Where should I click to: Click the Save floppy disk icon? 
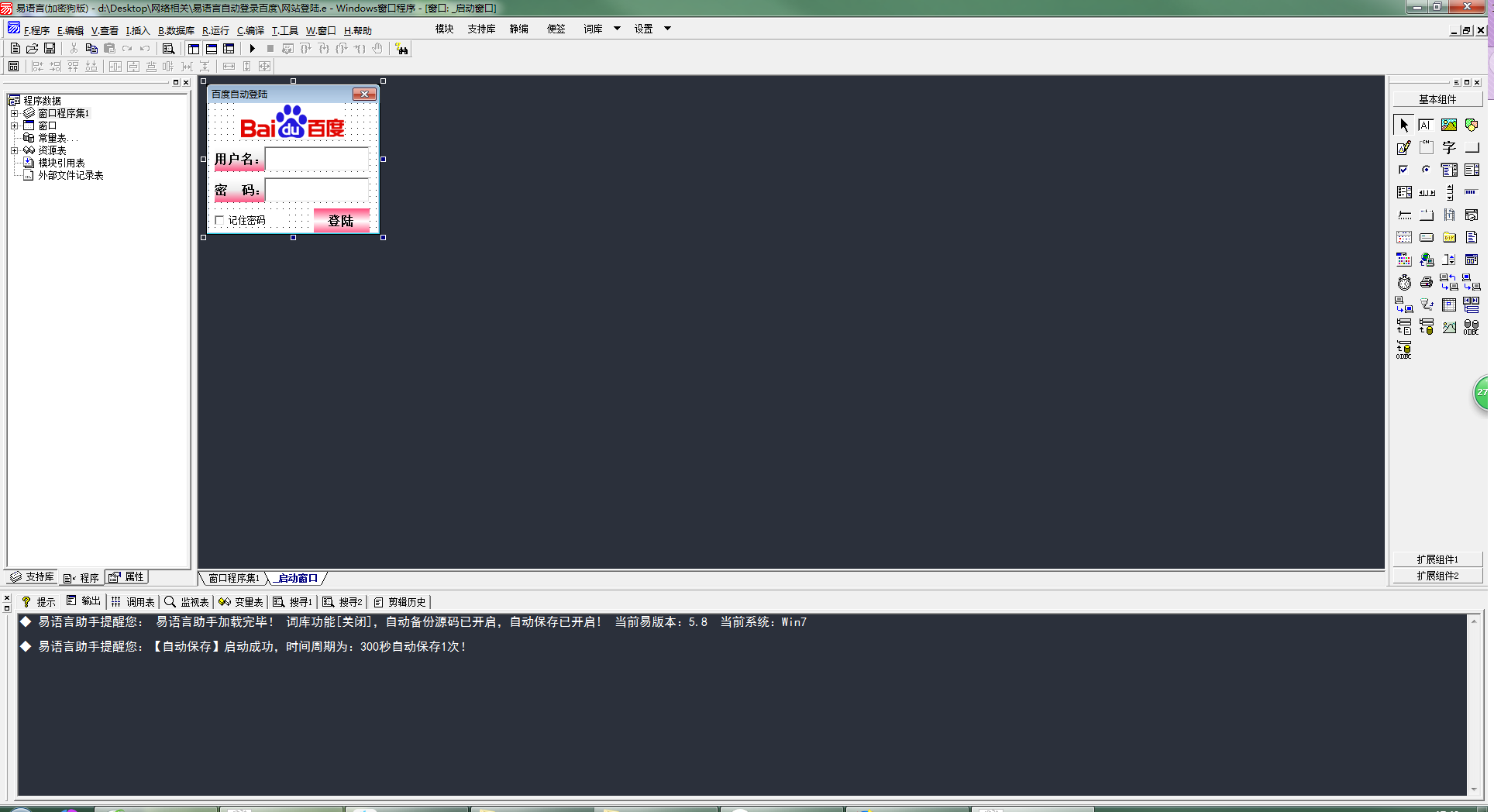[50, 49]
